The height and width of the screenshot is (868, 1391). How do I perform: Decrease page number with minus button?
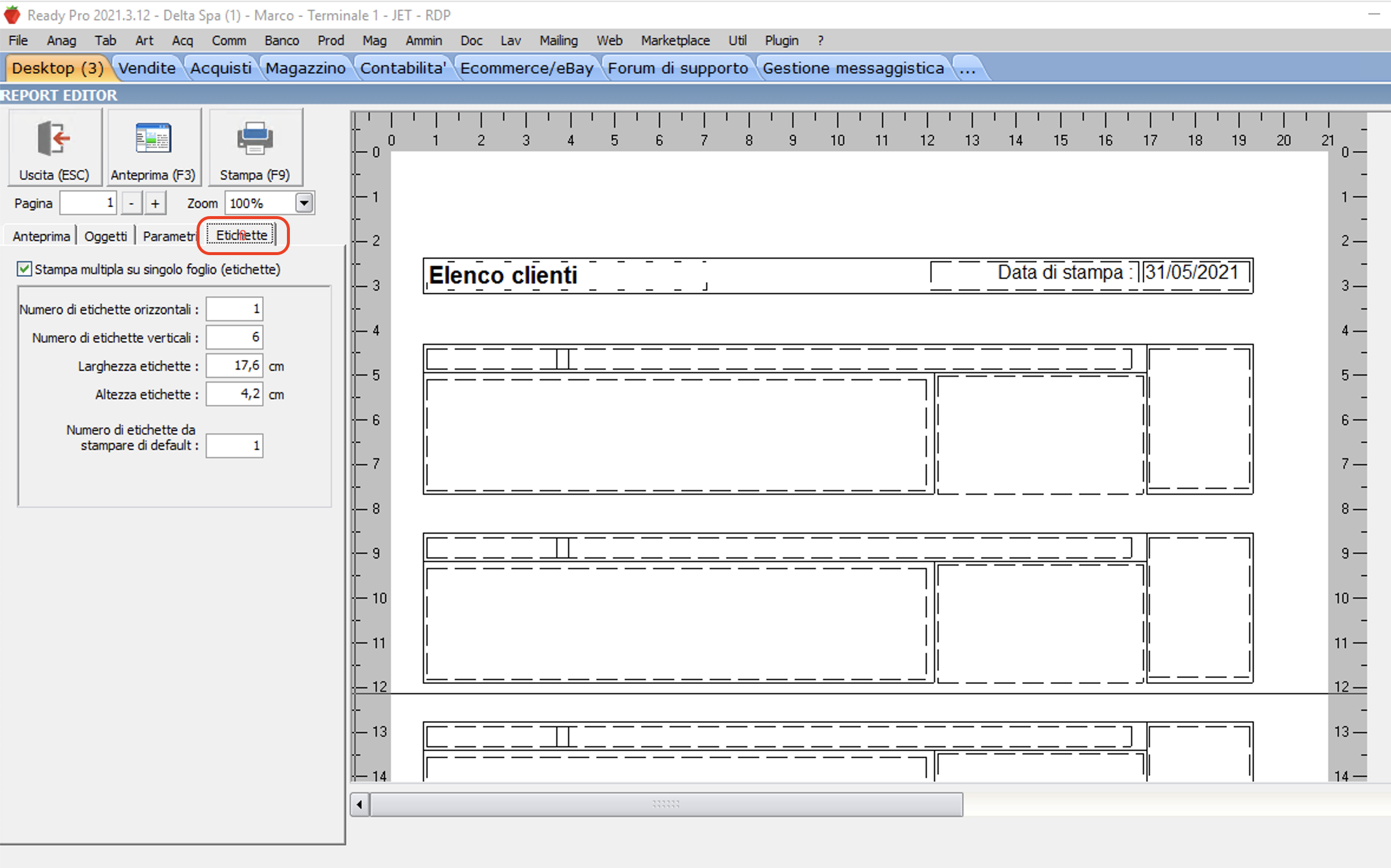point(132,203)
